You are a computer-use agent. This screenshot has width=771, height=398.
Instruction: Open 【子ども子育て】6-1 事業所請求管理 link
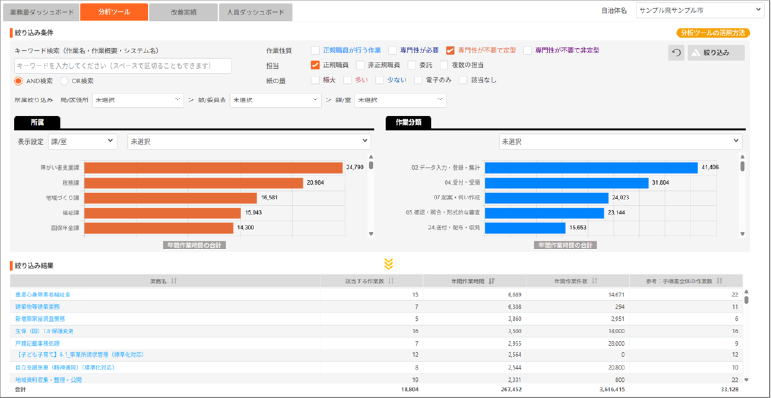[x=79, y=355]
